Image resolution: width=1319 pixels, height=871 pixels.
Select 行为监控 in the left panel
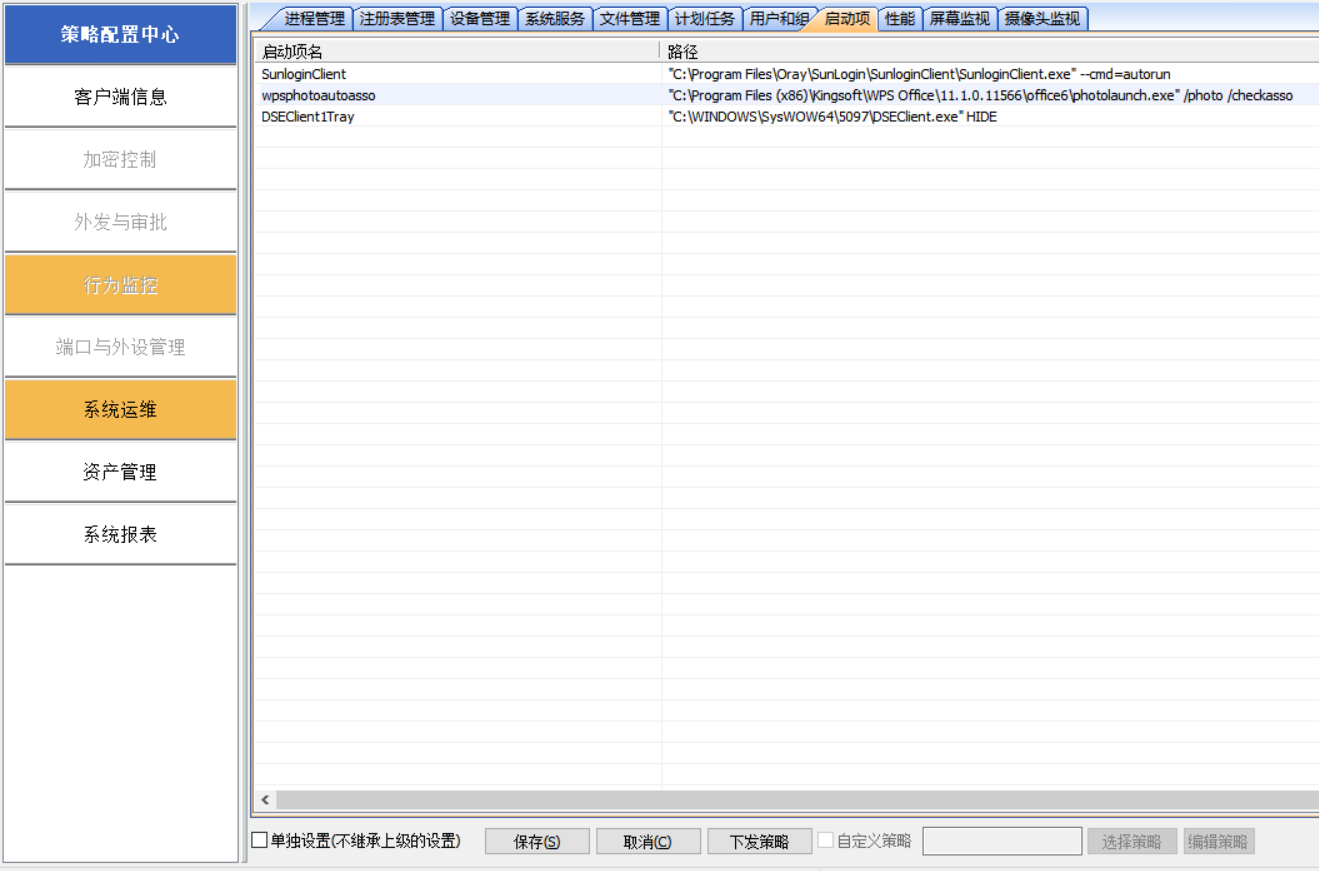click(x=120, y=285)
